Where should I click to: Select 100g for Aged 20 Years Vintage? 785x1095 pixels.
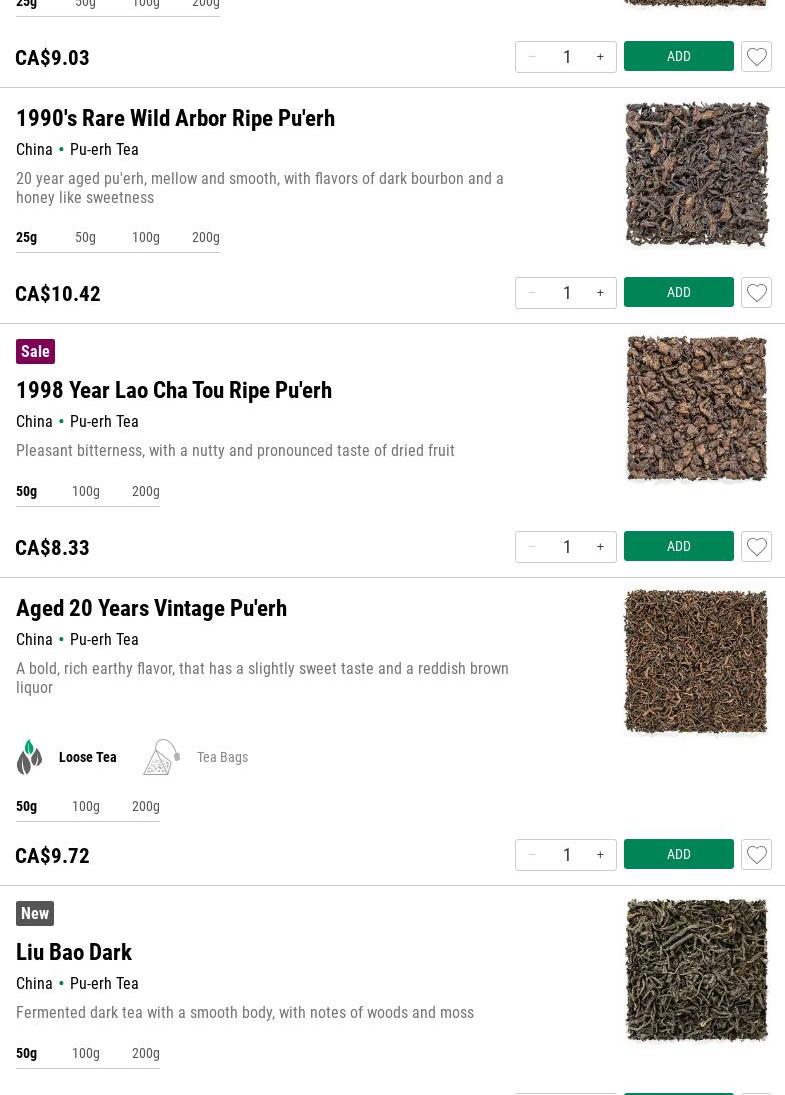(86, 806)
